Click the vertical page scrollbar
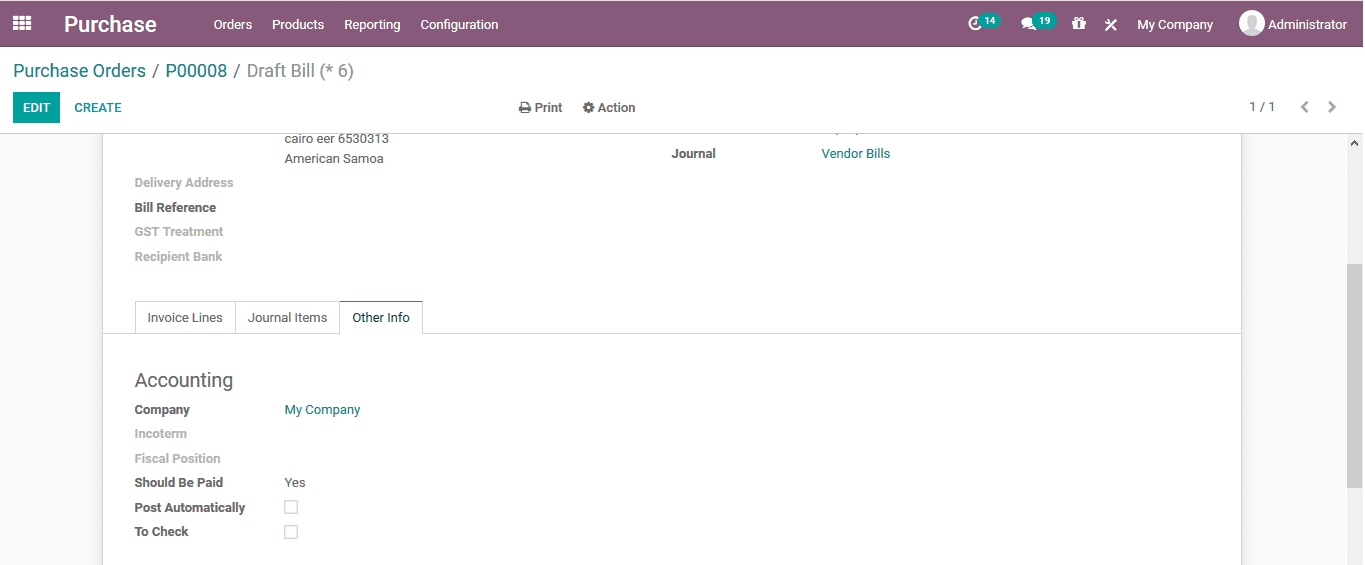 click(1354, 375)
